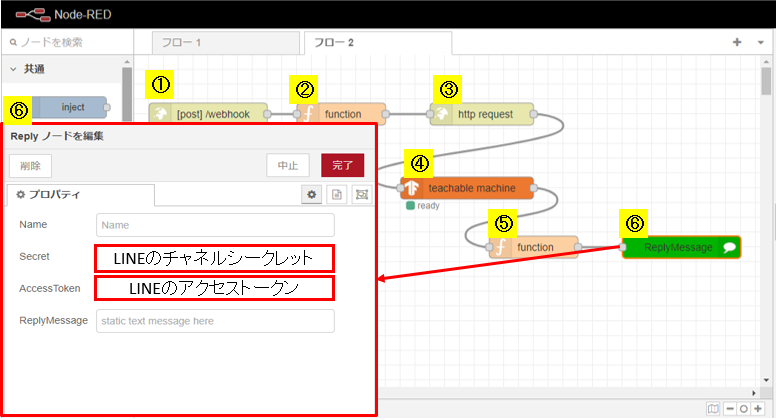Click input port of ReplyMessage node
This screenshot has width=776, height=420.
(623, 247)
